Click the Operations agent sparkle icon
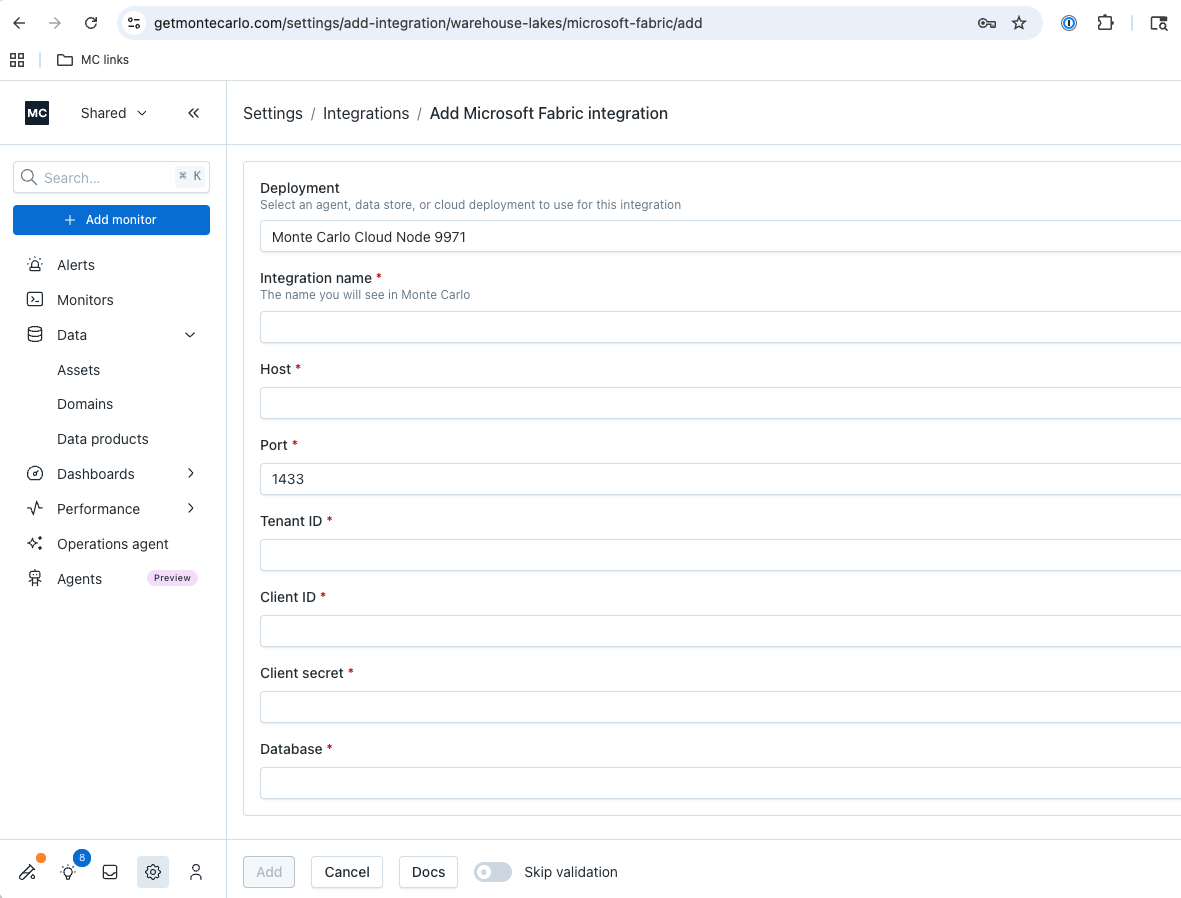 [35, 543]
